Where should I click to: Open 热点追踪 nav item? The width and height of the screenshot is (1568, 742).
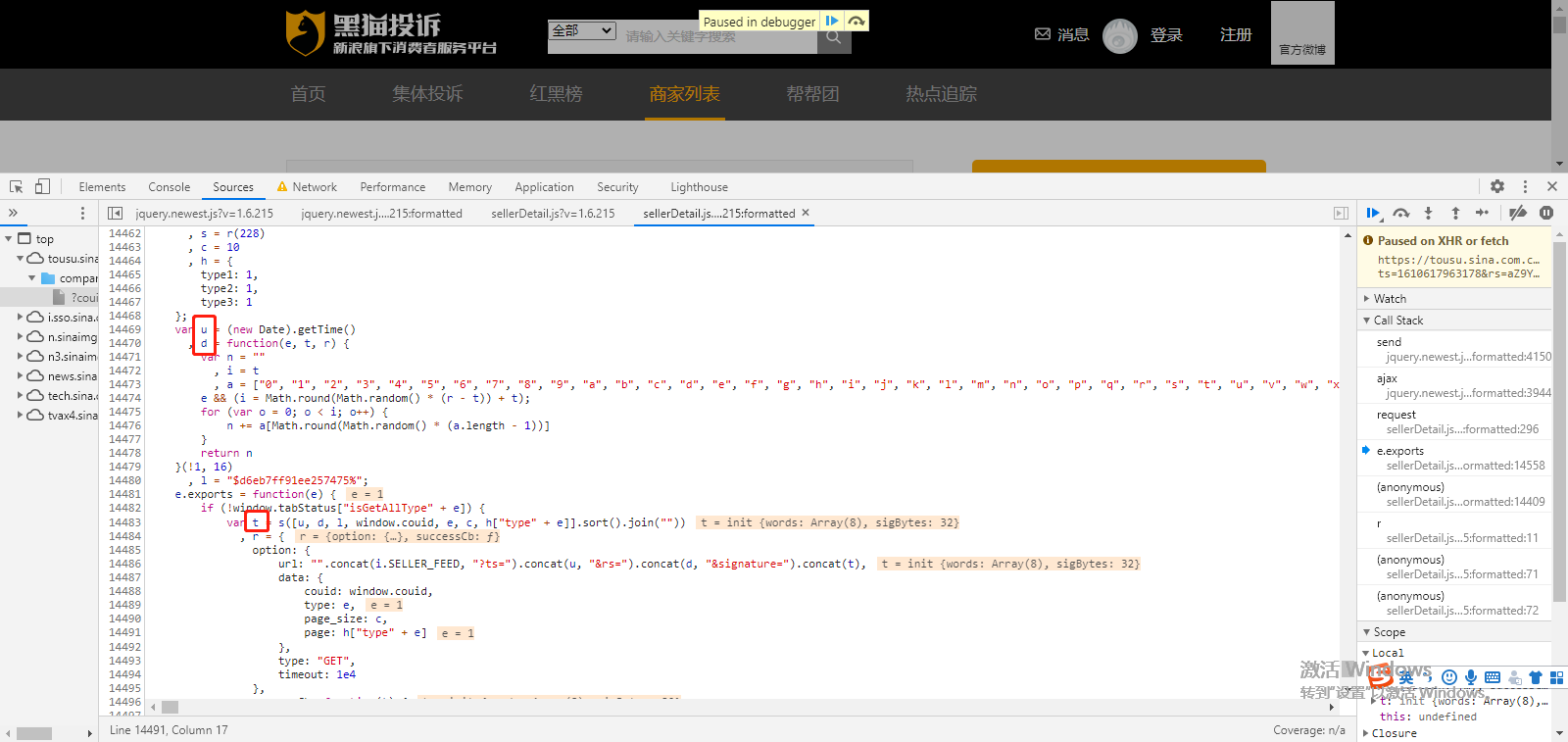[x=941, y=94]
